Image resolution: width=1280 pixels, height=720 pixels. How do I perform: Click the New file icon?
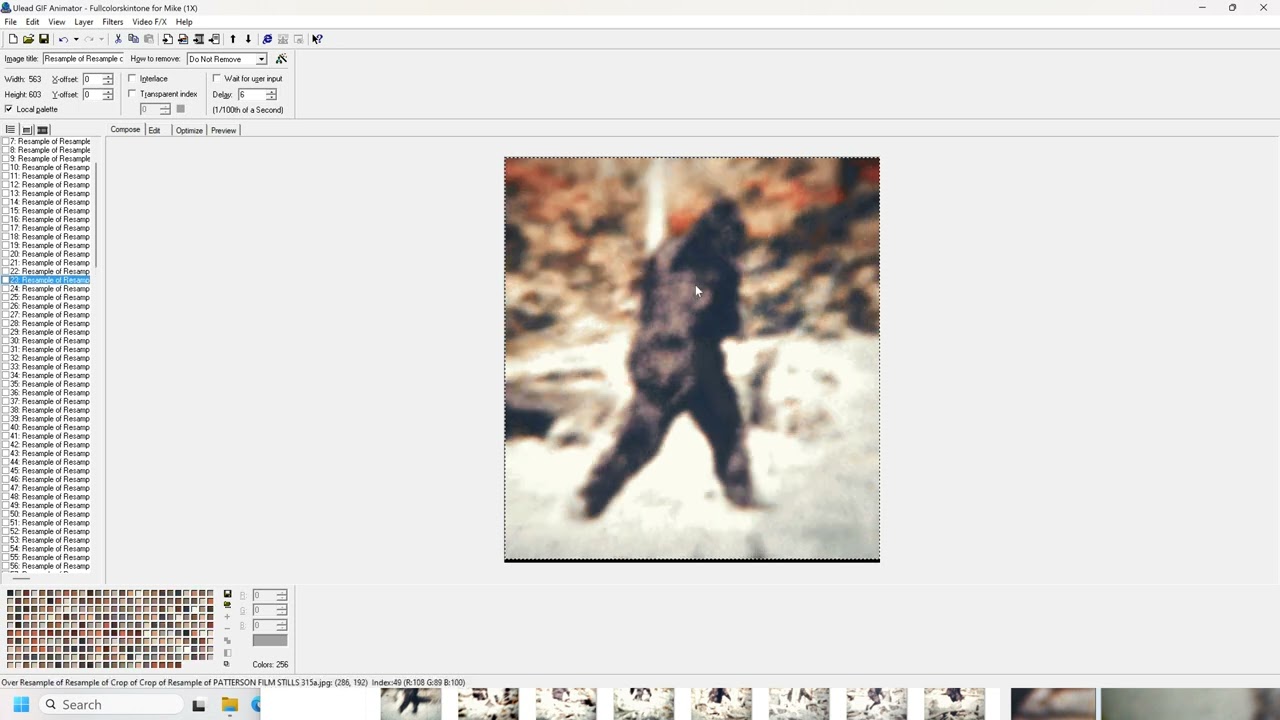(x=13, y=39)
